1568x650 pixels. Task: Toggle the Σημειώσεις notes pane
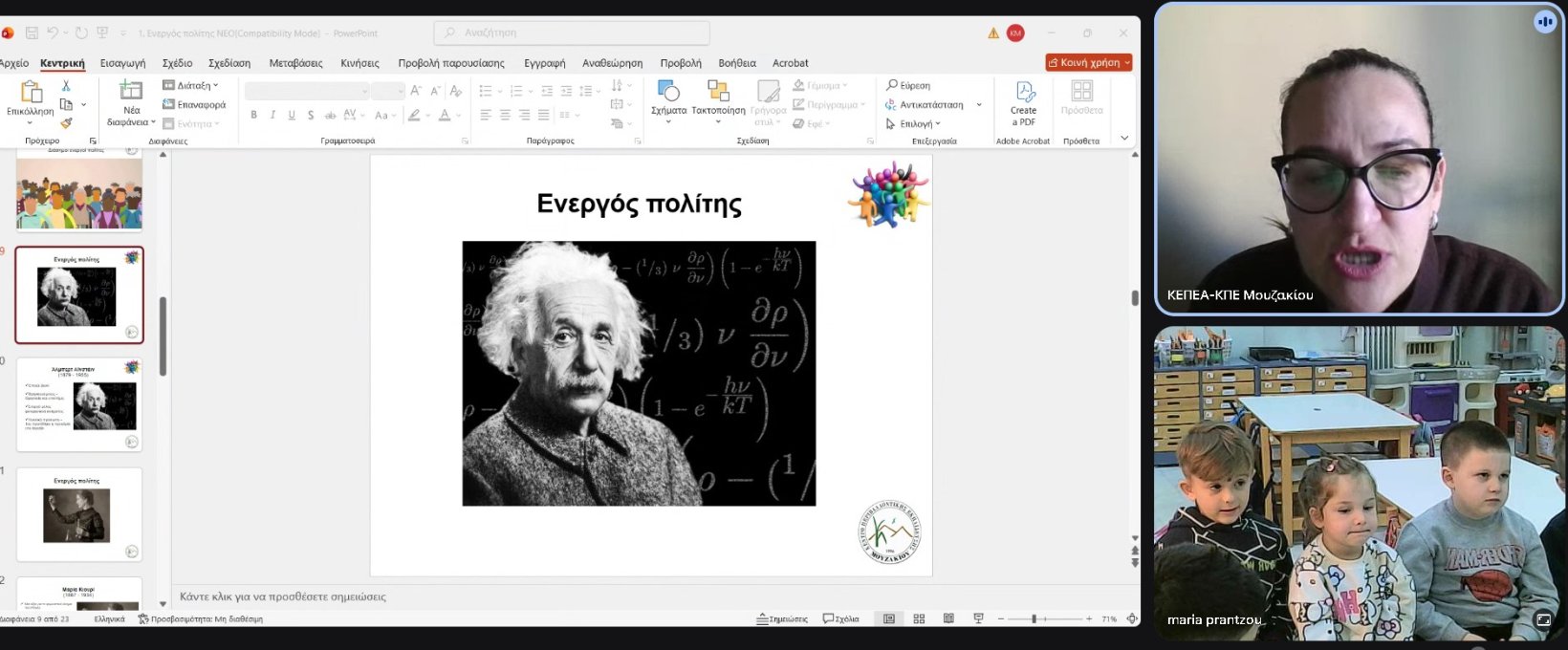(x=782, y=619)
